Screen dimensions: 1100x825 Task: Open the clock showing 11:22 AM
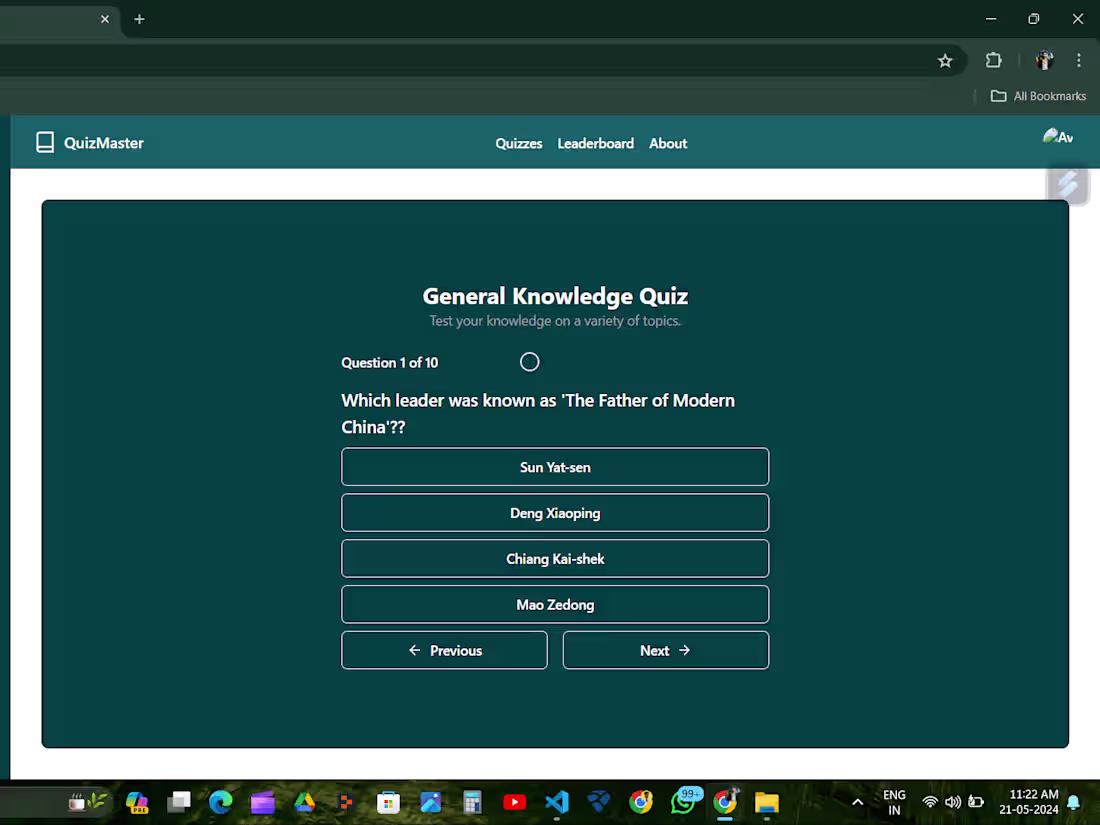click(x=1028, y=802)
